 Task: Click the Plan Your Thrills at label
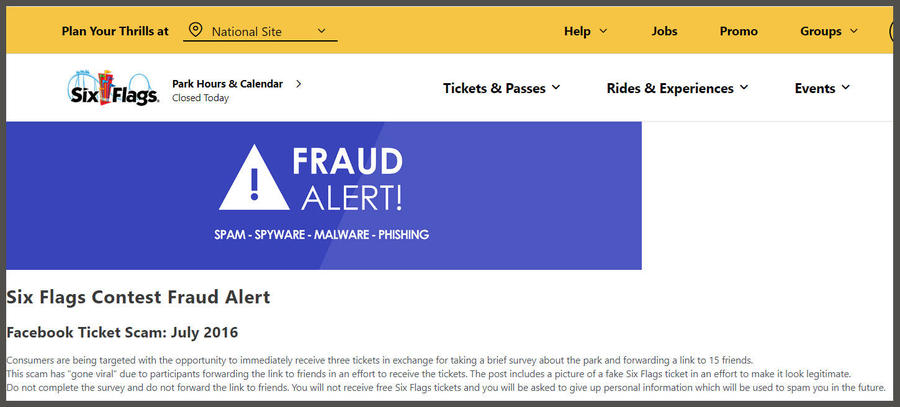click(115, 31)
